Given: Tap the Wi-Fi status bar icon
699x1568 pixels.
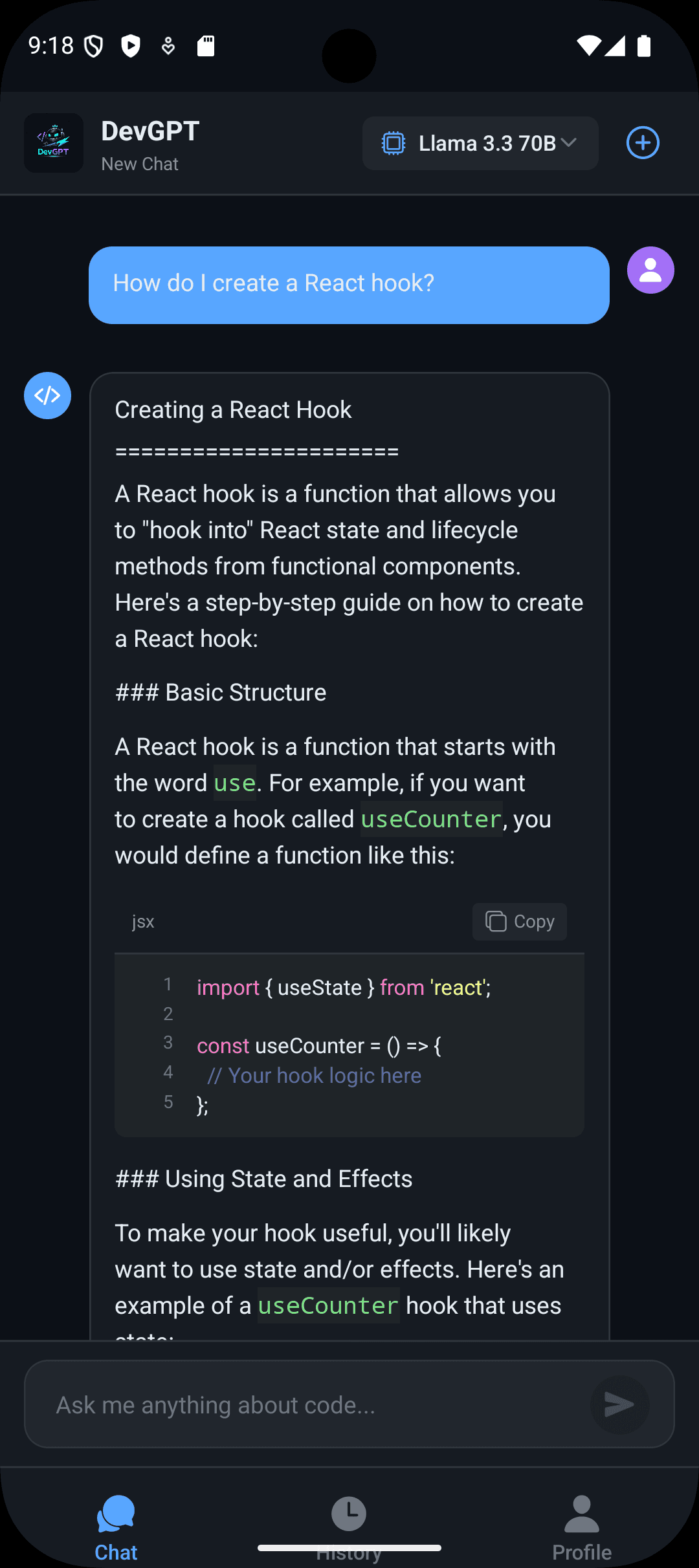Looking at the screenshot, I should tap(590, 46).
